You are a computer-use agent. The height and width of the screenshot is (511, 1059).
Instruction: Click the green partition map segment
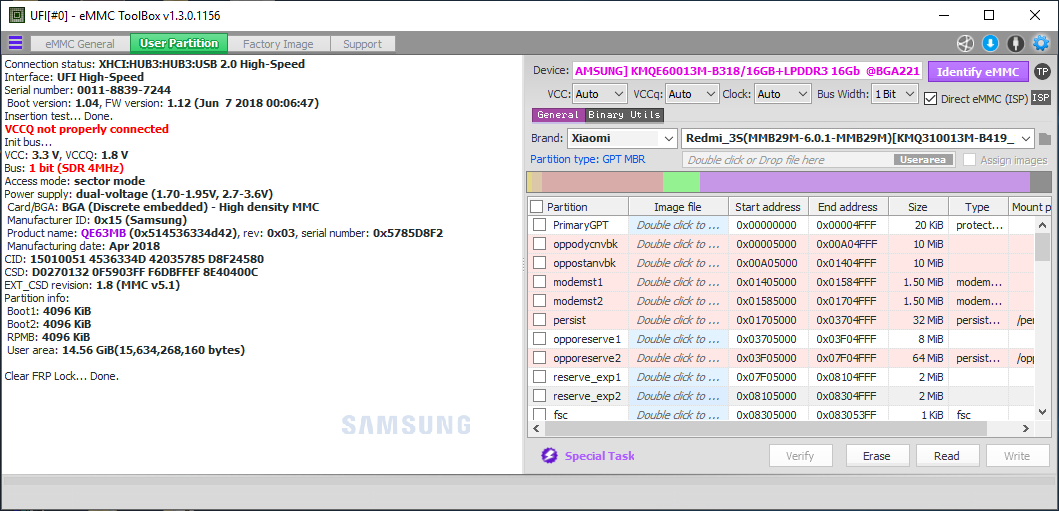[x=681, y=182]
